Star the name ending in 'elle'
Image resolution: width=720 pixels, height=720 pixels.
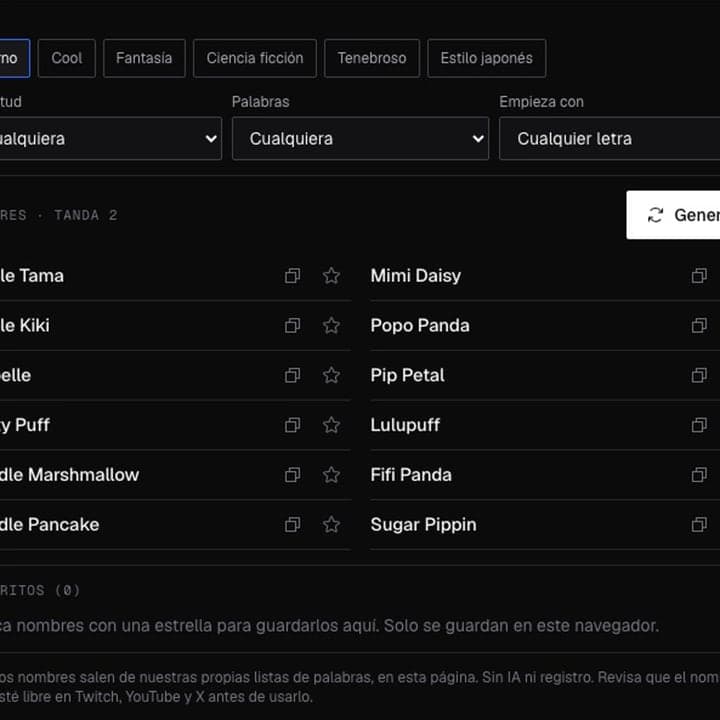point(331,375)
